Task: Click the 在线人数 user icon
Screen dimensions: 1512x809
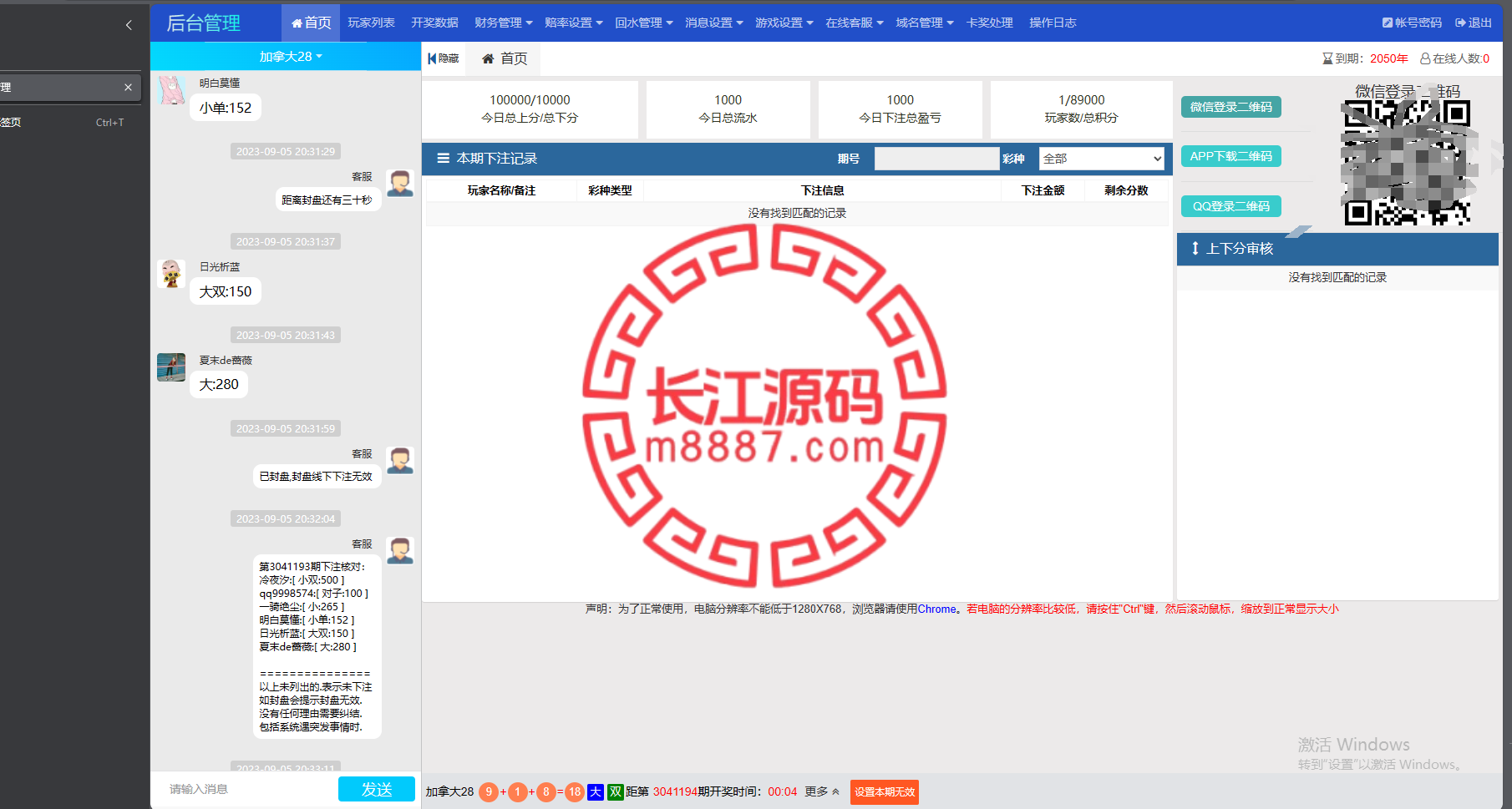Action: tap(1425, 58)
